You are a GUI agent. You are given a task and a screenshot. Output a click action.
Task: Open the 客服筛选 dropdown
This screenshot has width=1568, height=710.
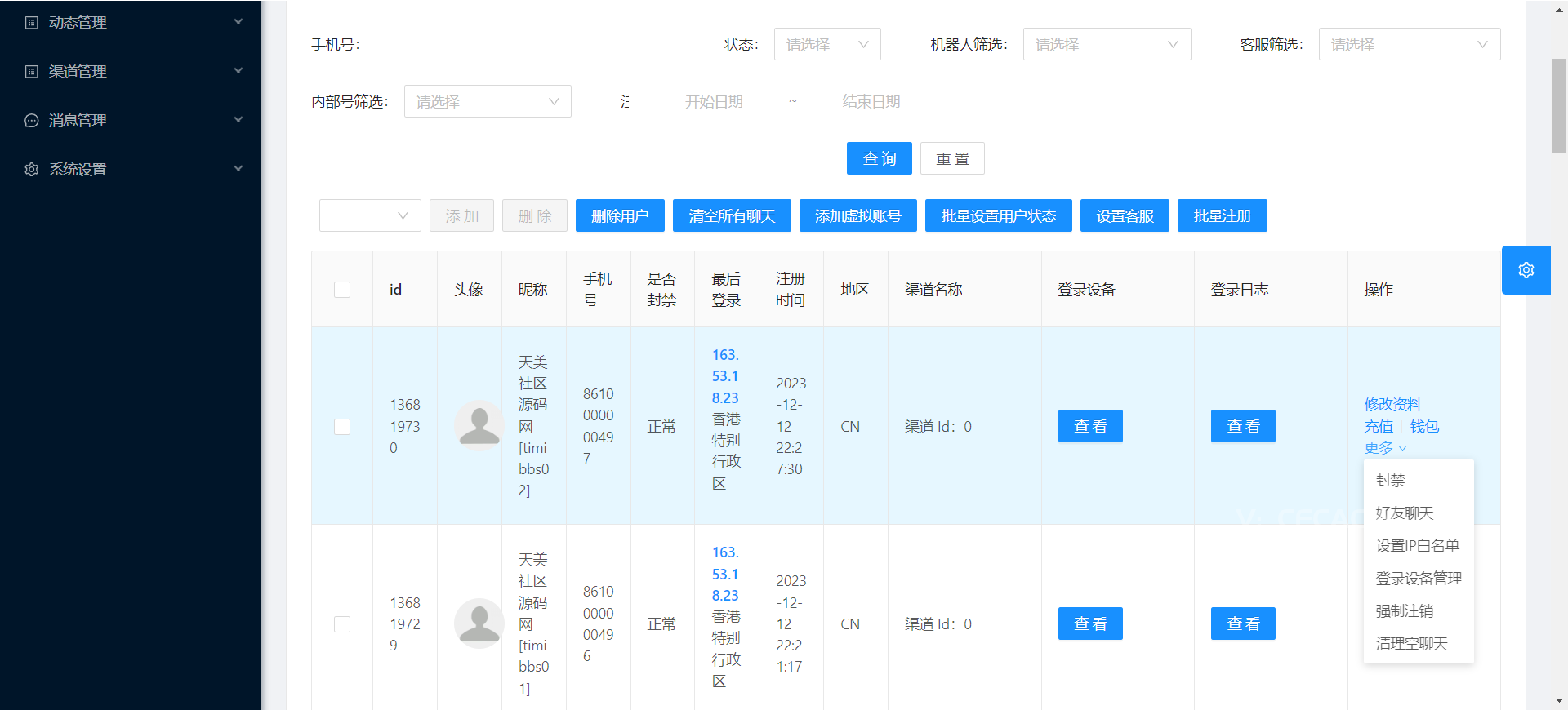click(1409, 45)
